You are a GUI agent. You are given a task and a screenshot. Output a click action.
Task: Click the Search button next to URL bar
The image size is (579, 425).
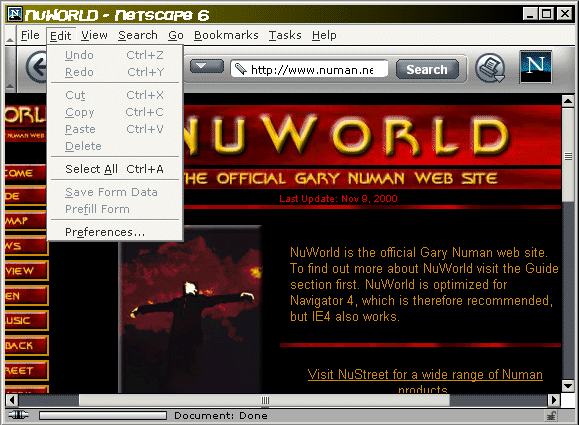click(427, 69)
